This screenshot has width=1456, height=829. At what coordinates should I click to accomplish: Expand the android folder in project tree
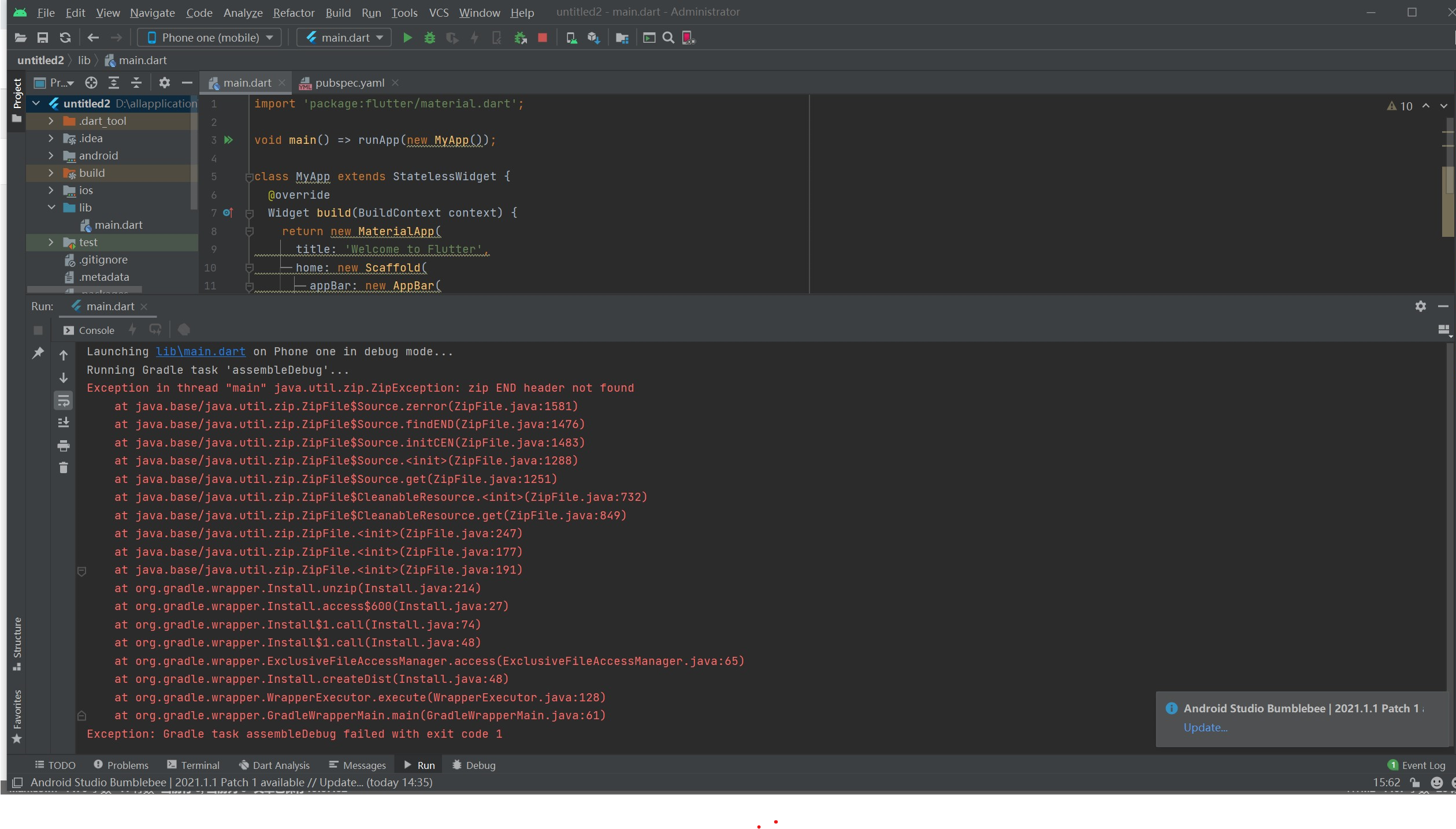pyautogui.click(x=51, y=155)
